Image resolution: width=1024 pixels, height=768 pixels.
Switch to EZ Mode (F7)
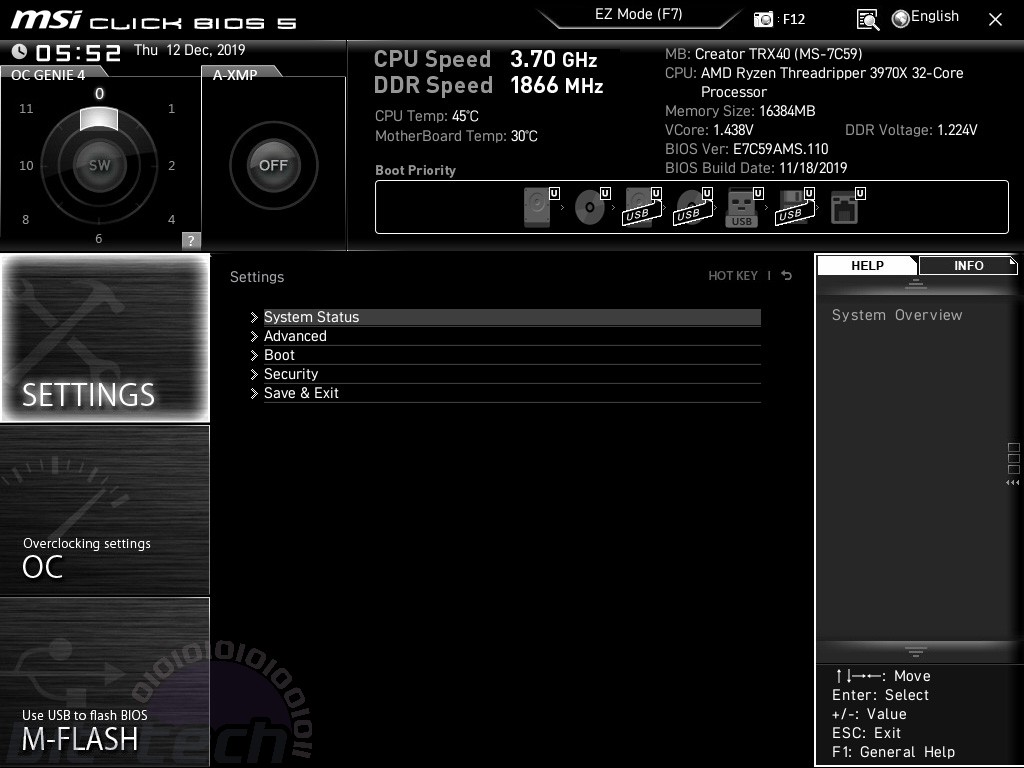coord(639,14)
